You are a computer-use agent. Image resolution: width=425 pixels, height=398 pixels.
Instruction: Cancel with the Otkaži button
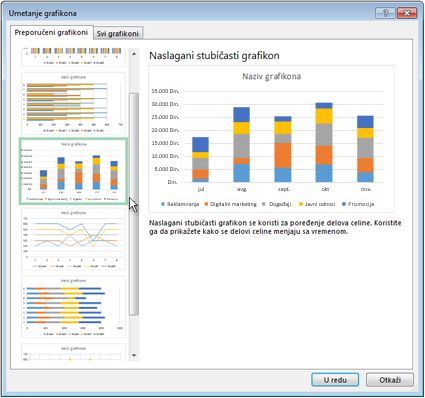pyautogui.click(x=390, y=380)
